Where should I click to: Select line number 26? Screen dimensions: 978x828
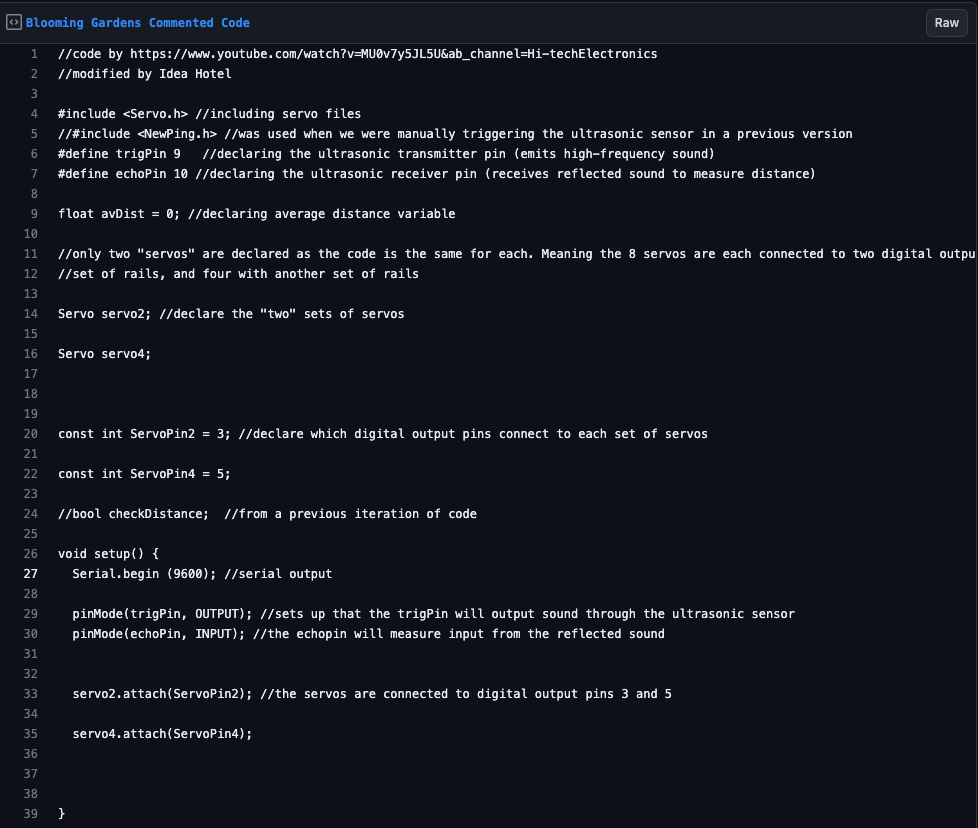[x=31, y=554]
